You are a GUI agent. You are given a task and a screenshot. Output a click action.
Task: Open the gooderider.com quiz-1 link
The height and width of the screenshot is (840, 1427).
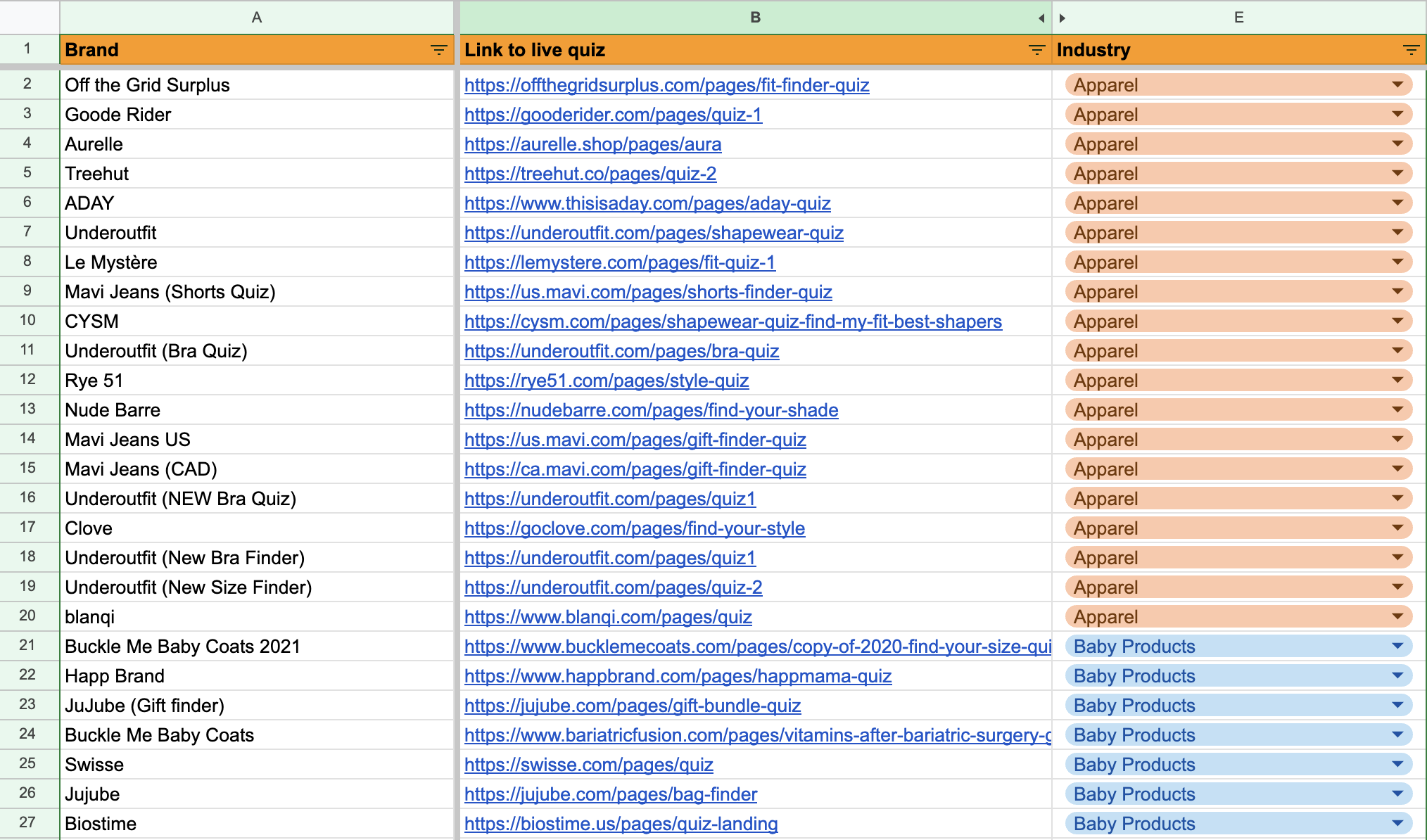click(x=613, y=115)
